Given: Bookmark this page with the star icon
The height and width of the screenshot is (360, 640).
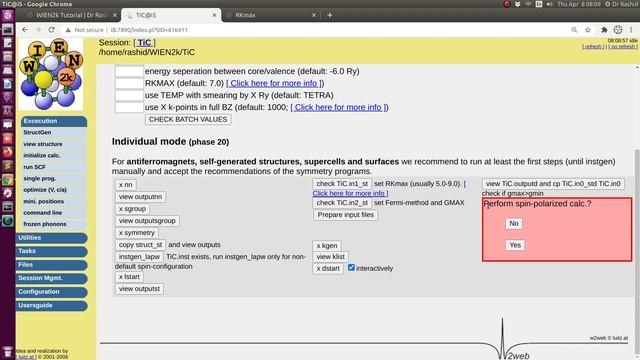Looking at the screenshot, I should pyautogui.click(x=588, y=30).
